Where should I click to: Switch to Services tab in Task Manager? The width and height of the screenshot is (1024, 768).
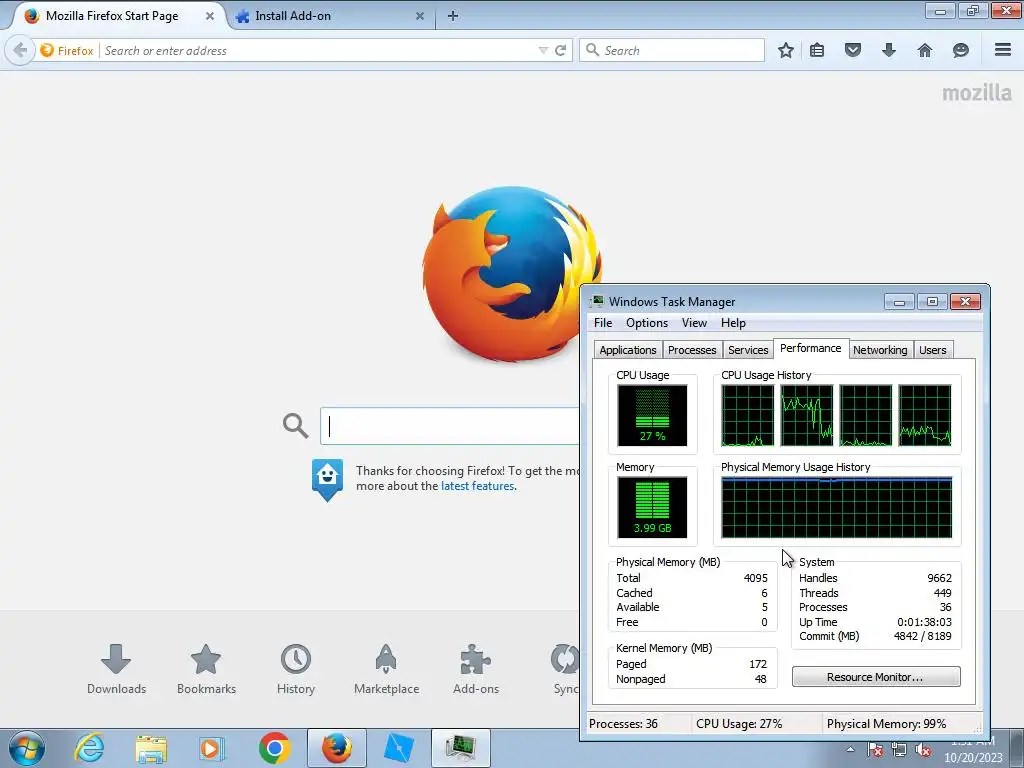748,350
